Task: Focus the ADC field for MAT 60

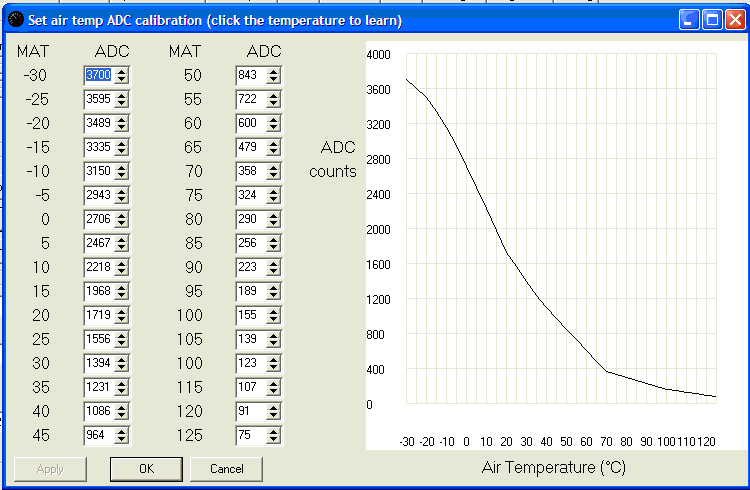Action: point(251,123)
